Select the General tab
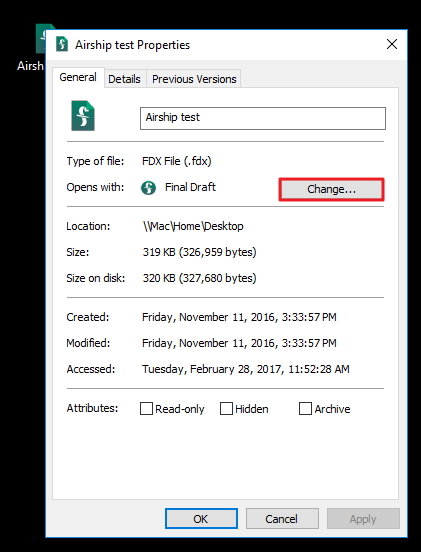The width and height of the screenshot is (421, 552). [x=78, y=77]
